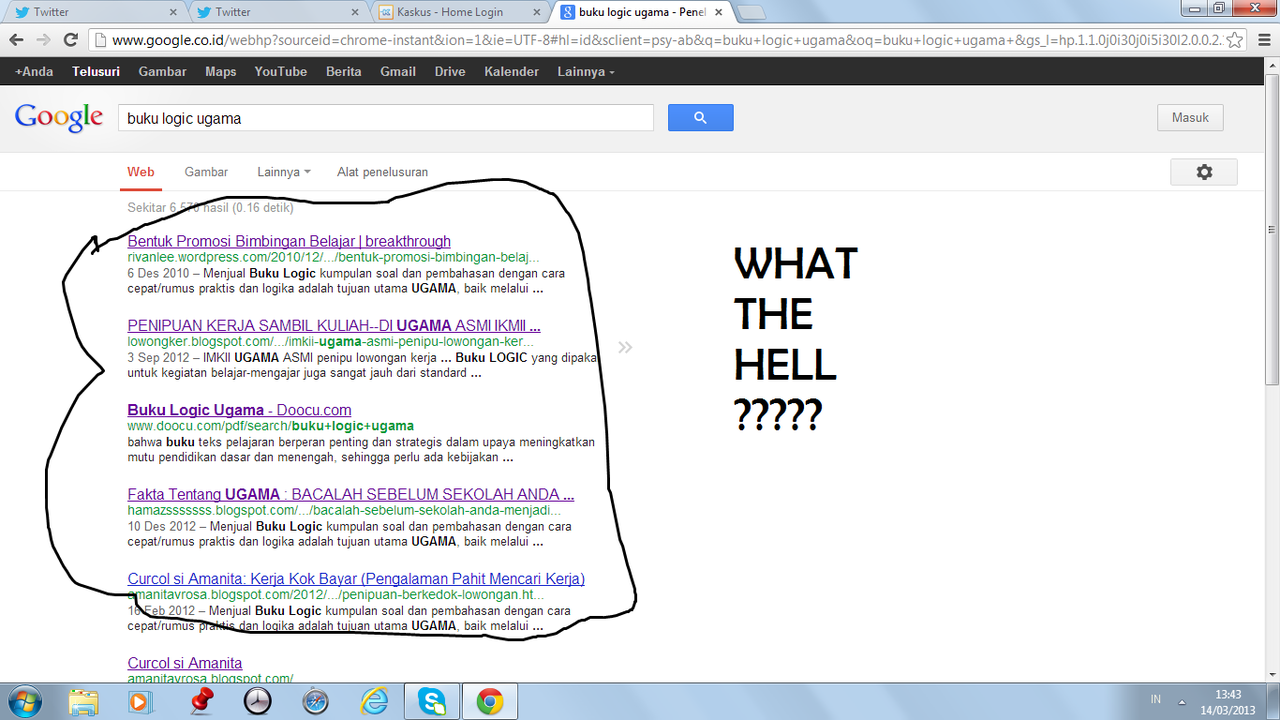Click the Chrome back arrow button

pyautogui.click(x=16, y=40)
